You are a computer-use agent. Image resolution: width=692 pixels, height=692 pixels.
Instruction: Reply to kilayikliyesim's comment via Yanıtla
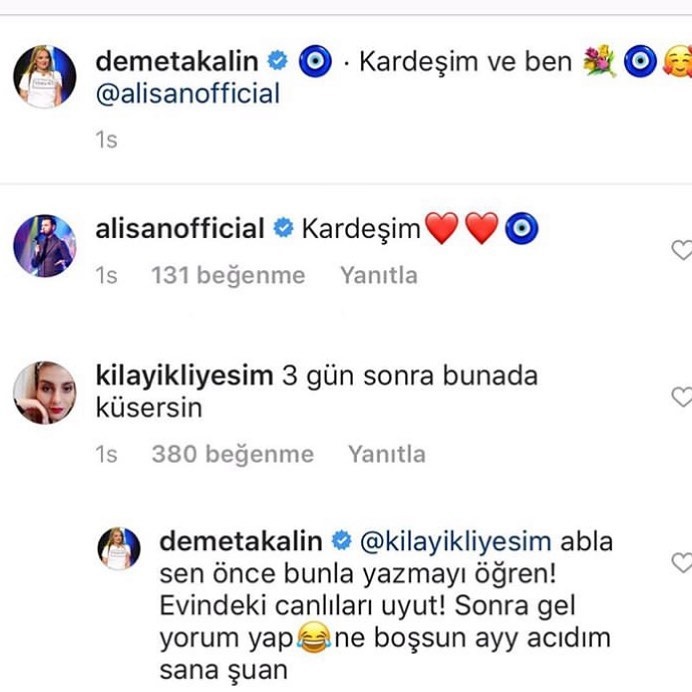[x=387, y=454]
